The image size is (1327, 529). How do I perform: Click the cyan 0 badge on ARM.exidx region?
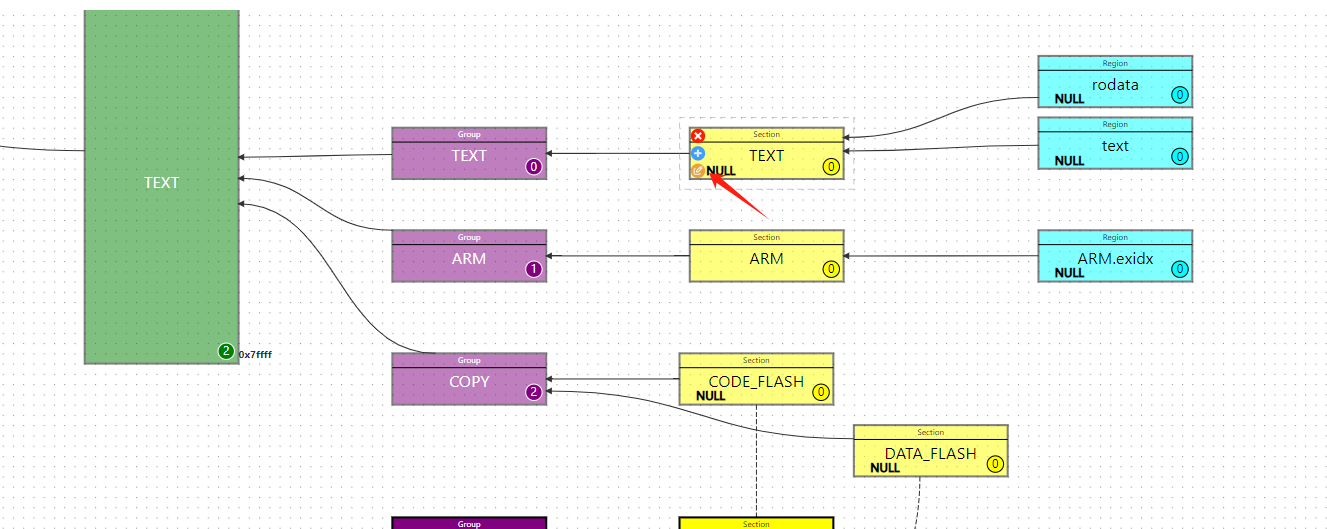point(1180,269)
